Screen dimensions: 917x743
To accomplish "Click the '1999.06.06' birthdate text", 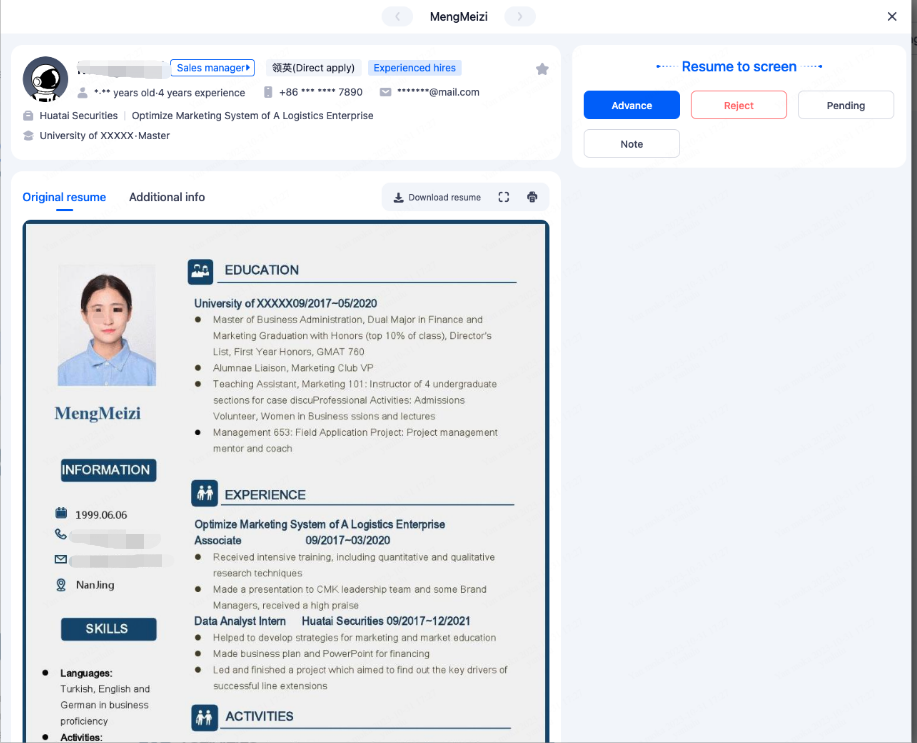I will tap(101, 515).
